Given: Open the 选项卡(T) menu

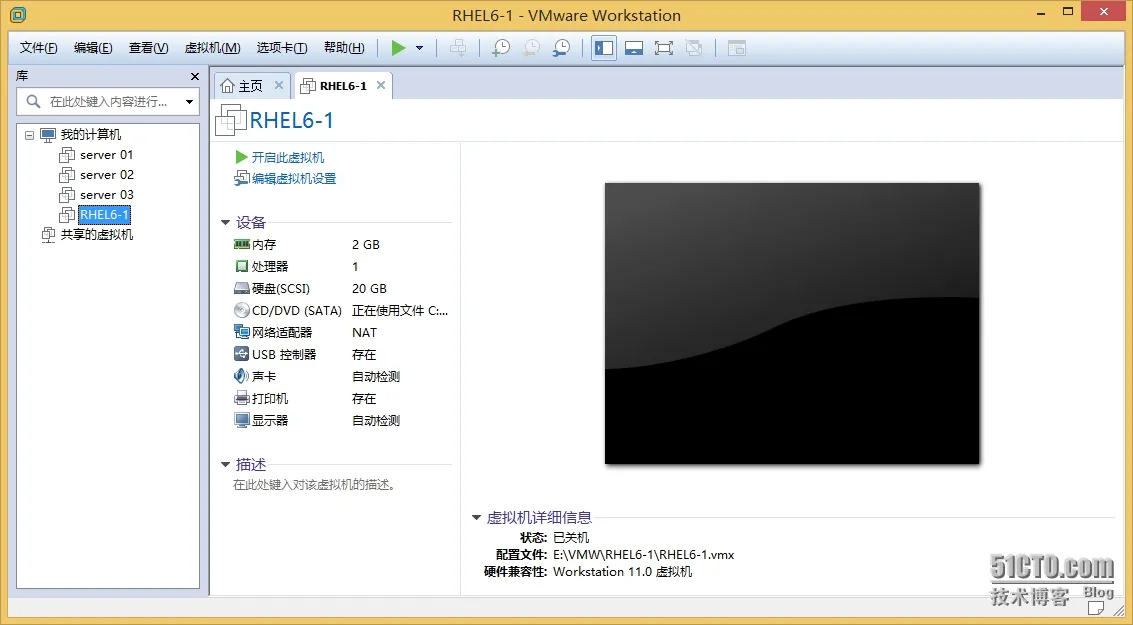Looking at the screenshot, I should pos(282,48).
